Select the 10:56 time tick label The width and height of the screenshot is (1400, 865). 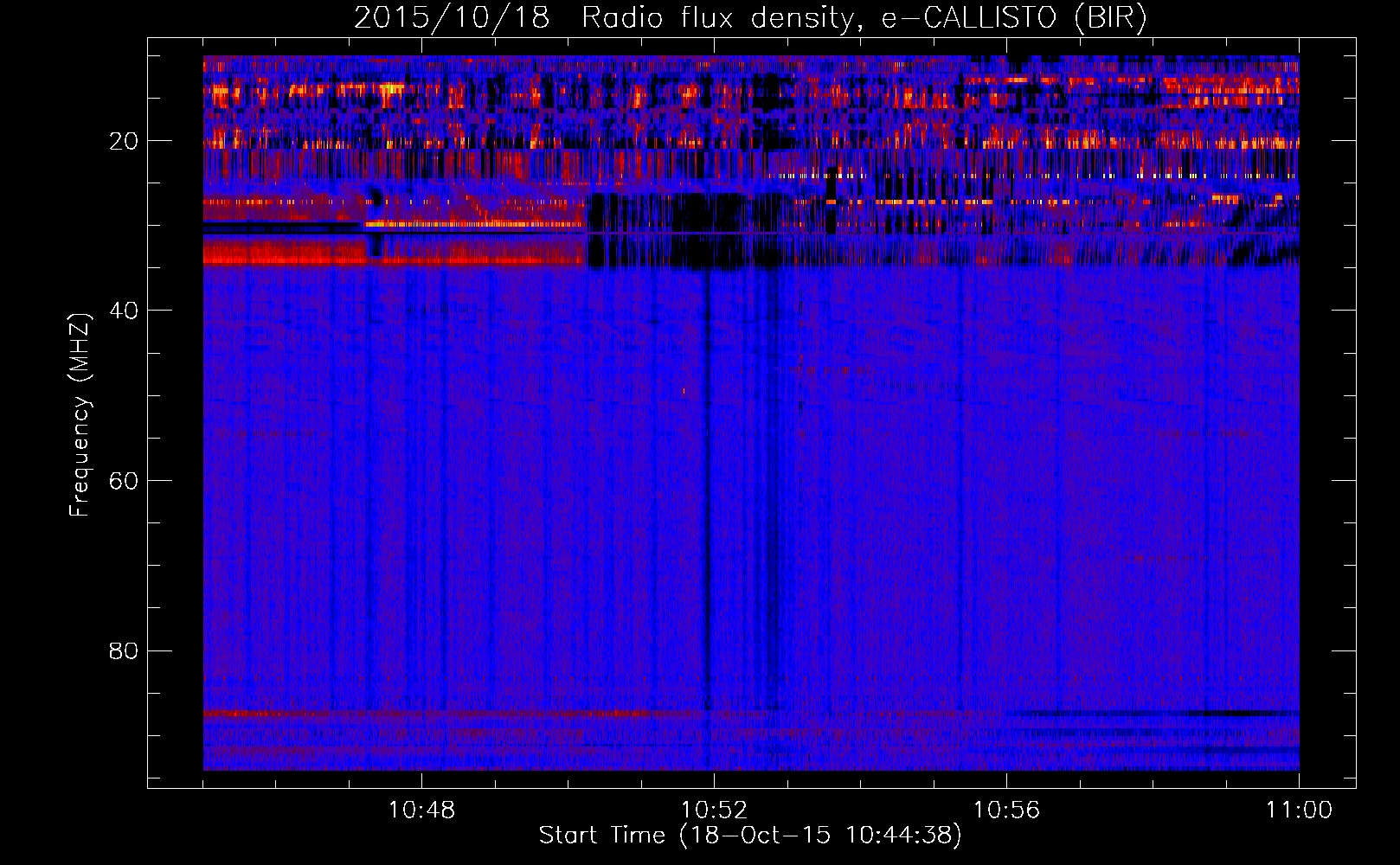point(1006,811)
